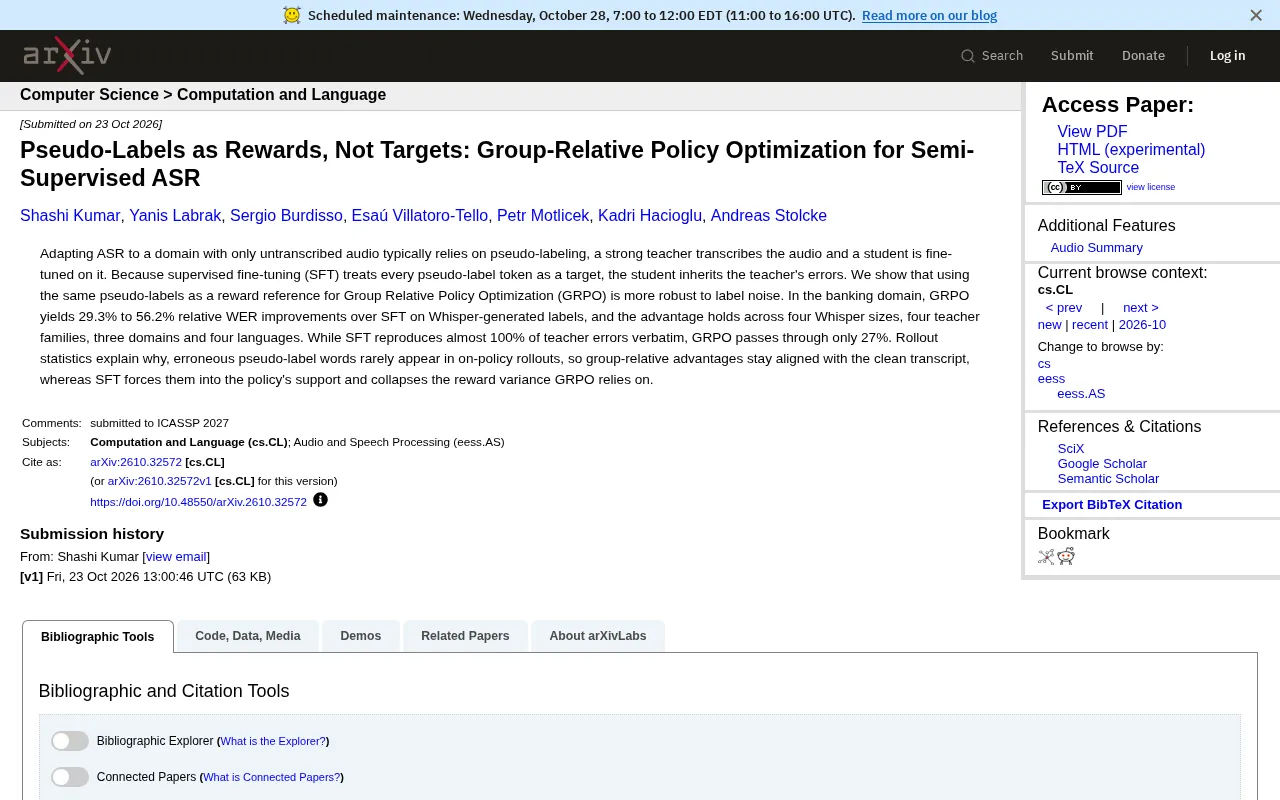Download the TeX Source
This screenshot has height=800, width=1280.
tap(1098, 168)
